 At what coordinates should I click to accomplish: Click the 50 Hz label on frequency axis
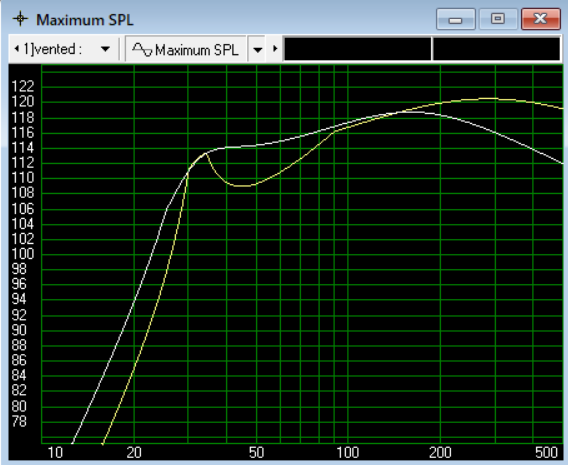pyautogui.click(x=256, y=453)
